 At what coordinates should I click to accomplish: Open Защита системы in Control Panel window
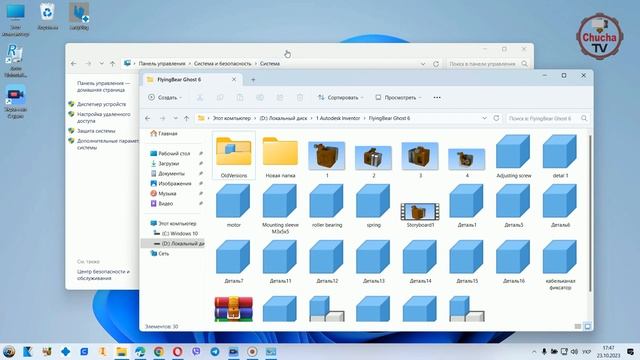[x=96, y=131]
